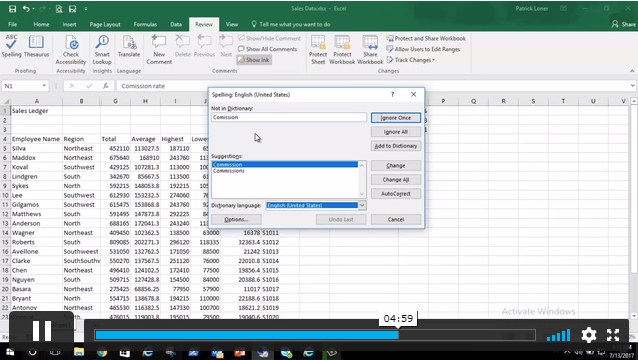Click Show/Hide Comment
The width and height of the screenshot is (638, 360).
click(269, 38)
